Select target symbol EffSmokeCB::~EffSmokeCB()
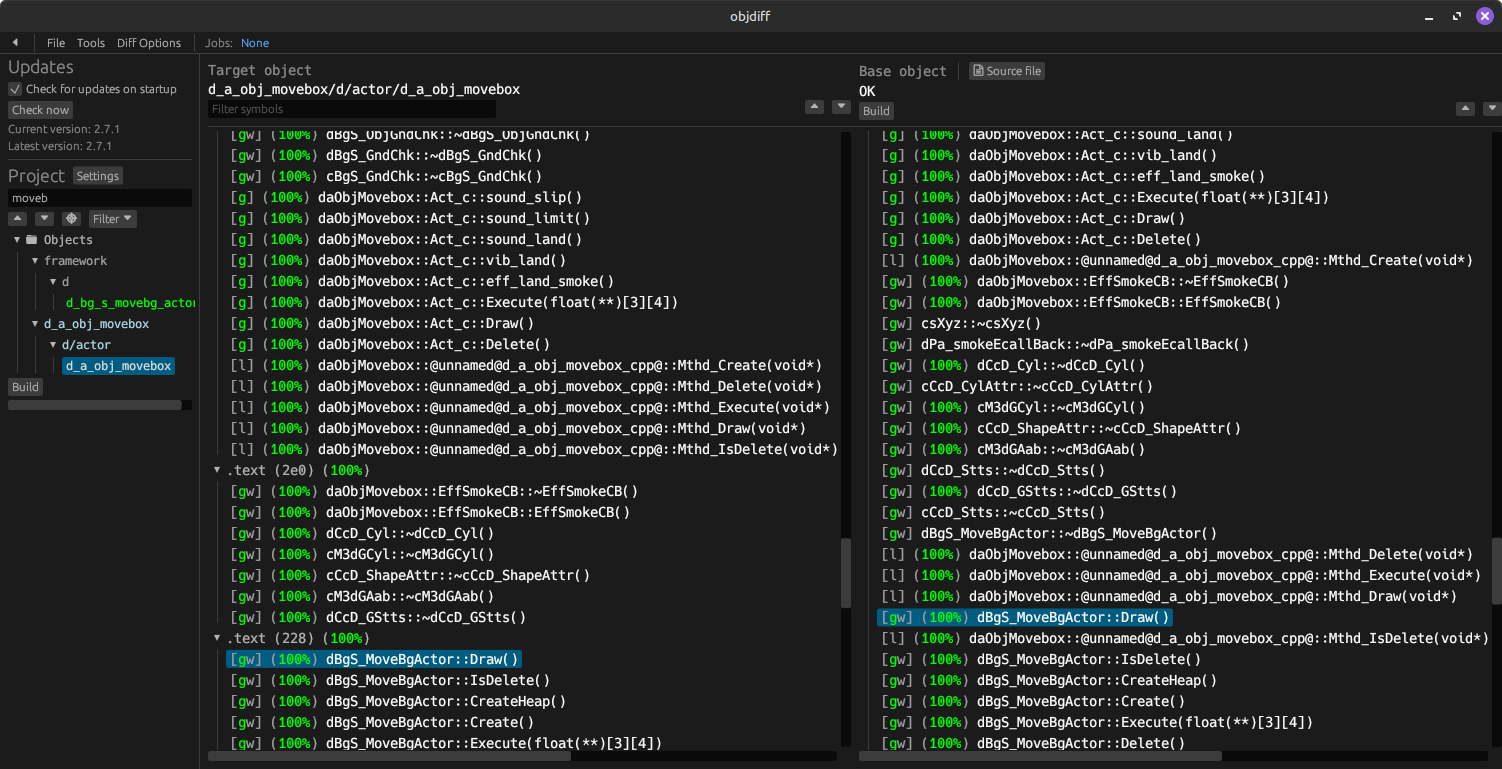1502x769 pixels. (x=434, y=491)
